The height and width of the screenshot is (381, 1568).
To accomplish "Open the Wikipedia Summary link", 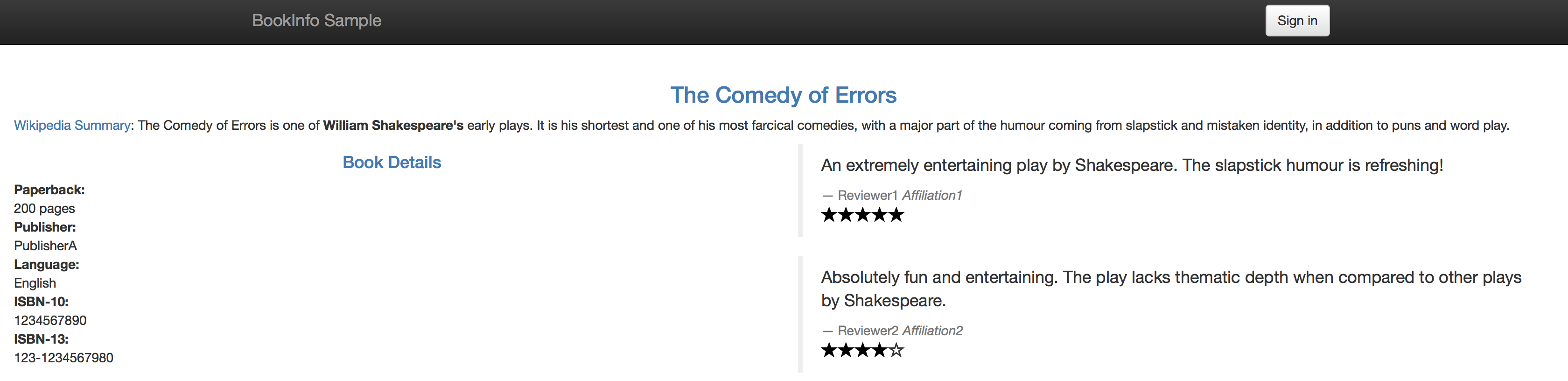I will [x=72, y=126].
